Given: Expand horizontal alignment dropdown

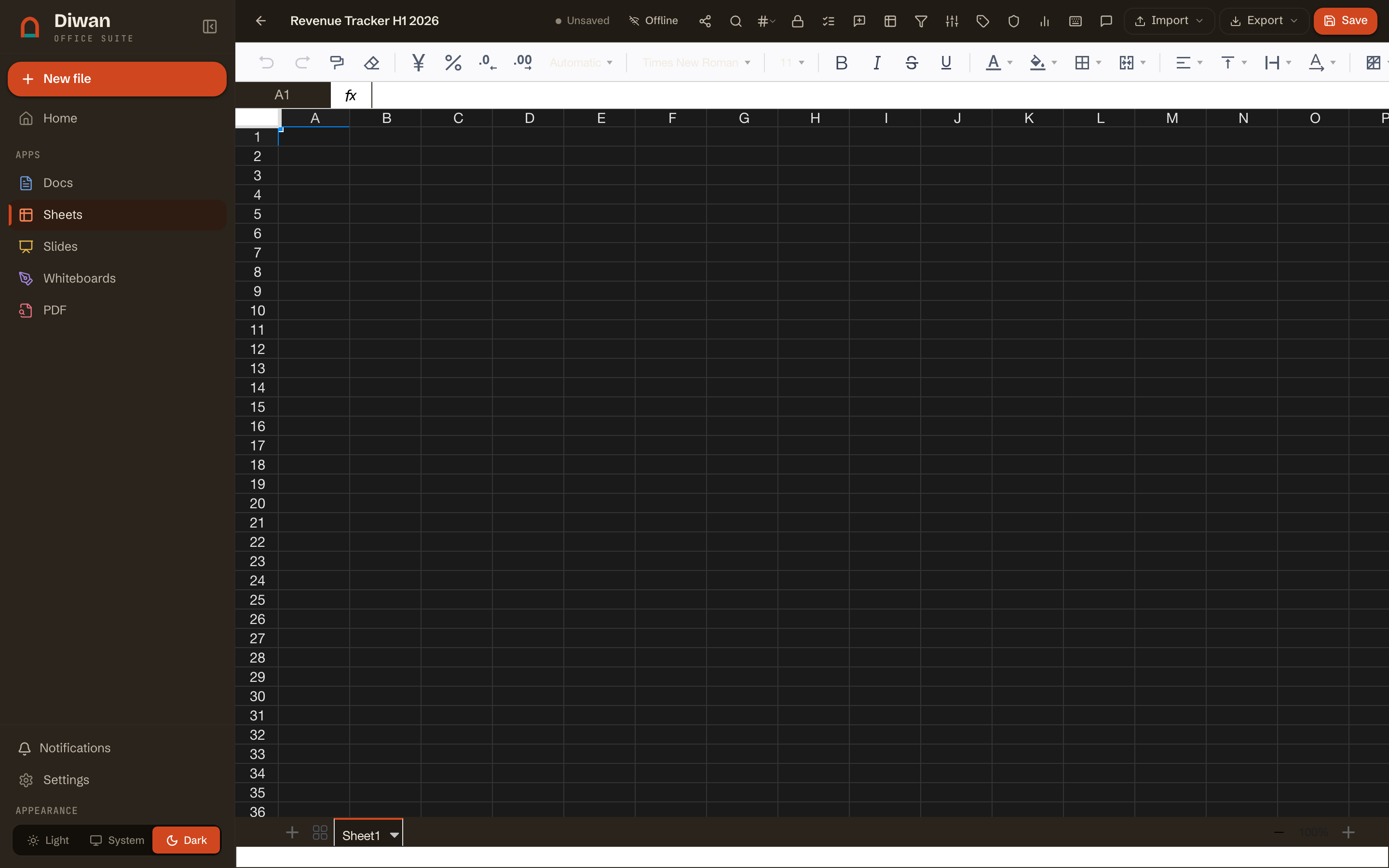Looking at the screenshot, I should pyautogui.click(x=1199, y=63).
